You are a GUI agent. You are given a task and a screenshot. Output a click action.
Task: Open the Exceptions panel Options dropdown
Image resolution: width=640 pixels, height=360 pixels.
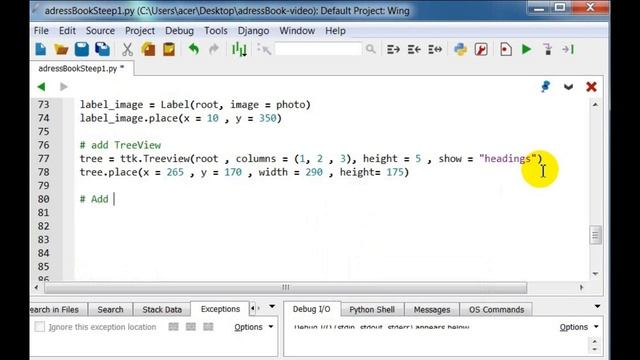click(253, 327)
